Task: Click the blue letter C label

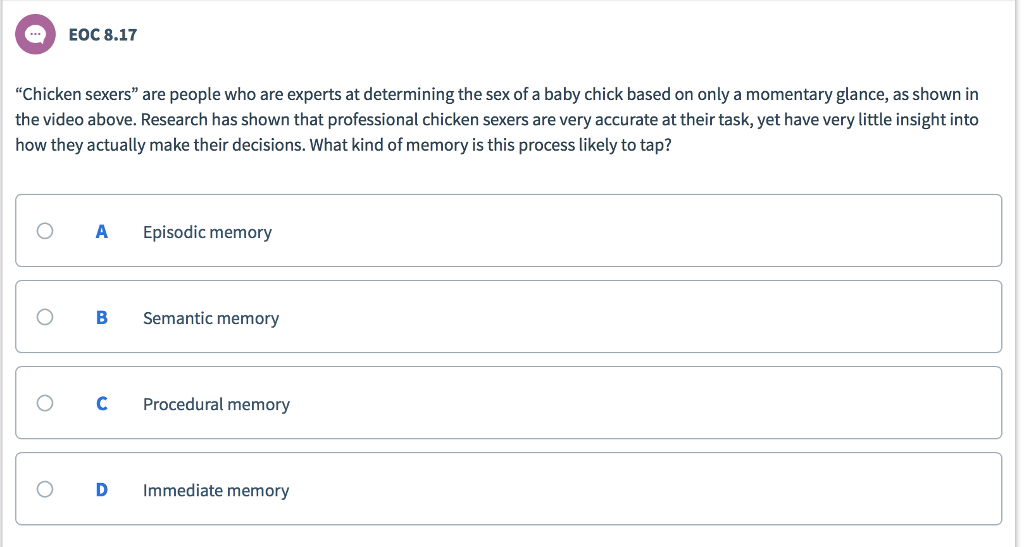Action: coord(102,404)
